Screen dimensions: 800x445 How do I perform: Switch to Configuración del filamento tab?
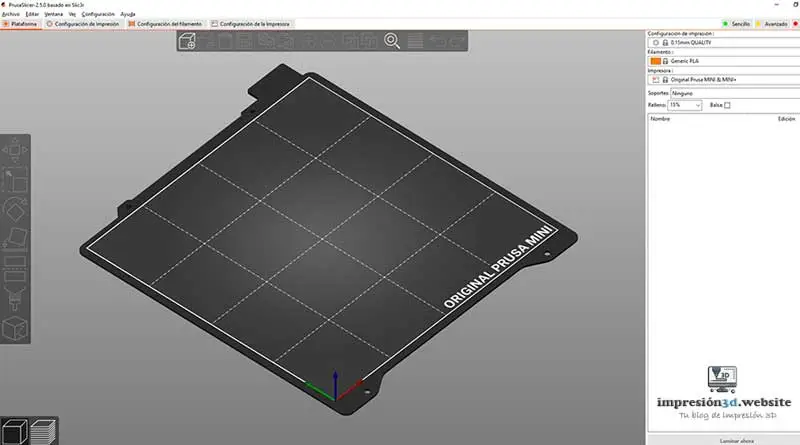[x=165, y=24]
